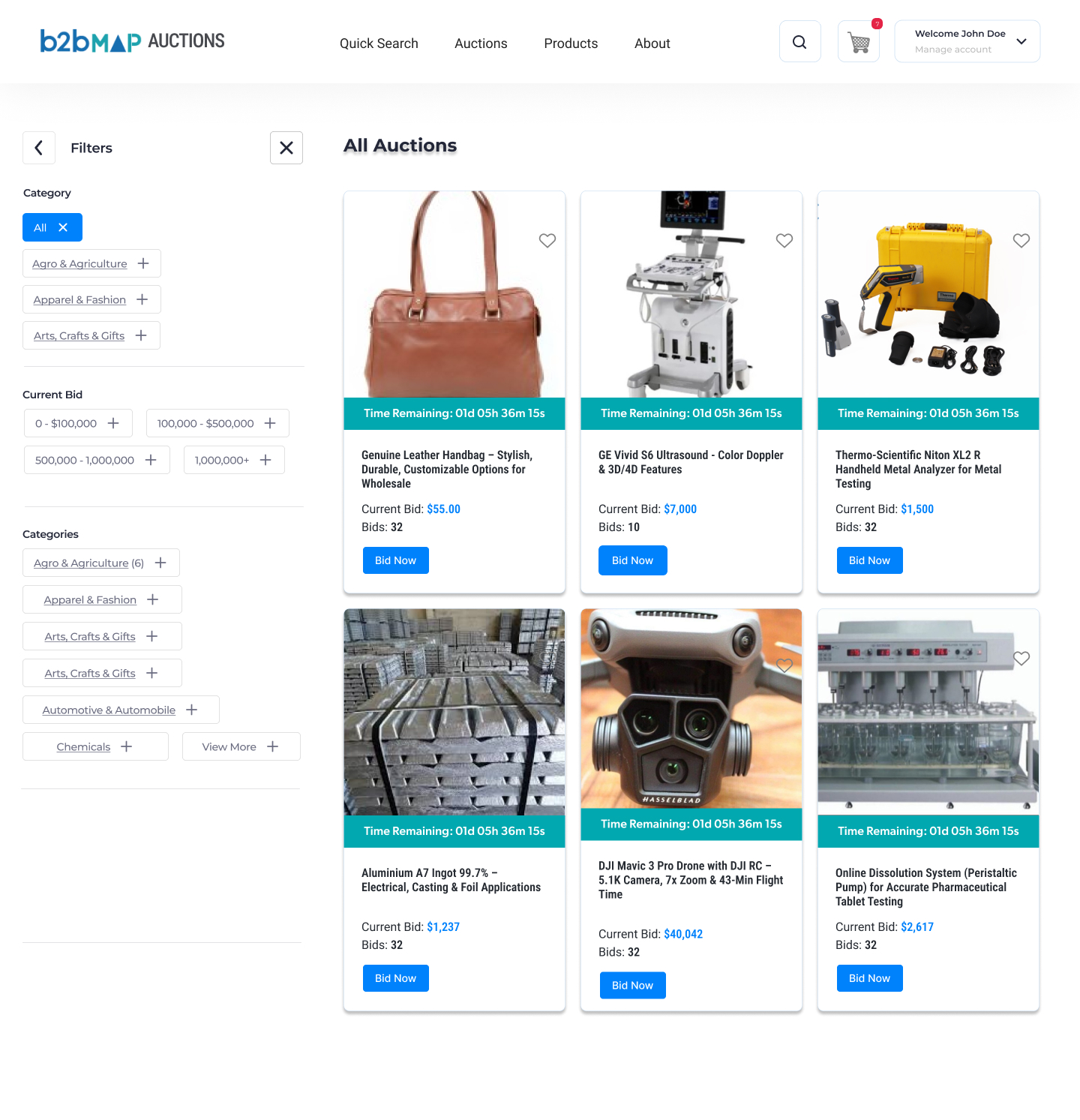Select the Chemicals category link
Screen dimensions: 1080x1120
[x=83, y=747]
